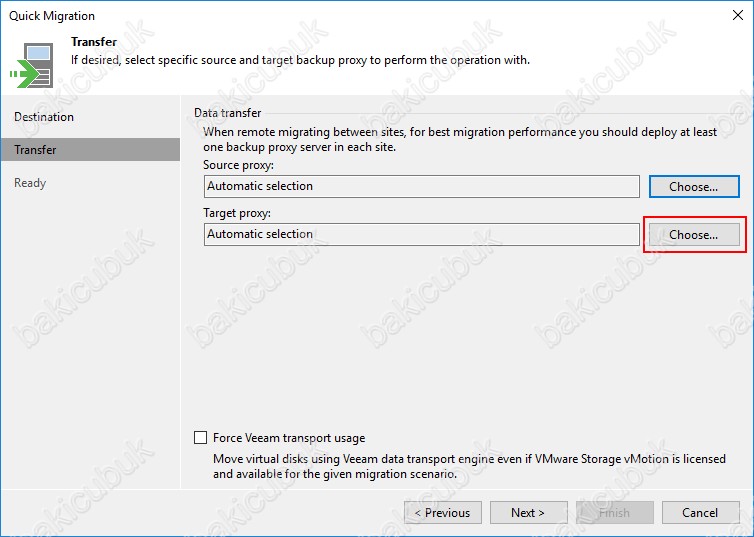Enable Force Veeam transport usage checkbox

tap(201, 437)
